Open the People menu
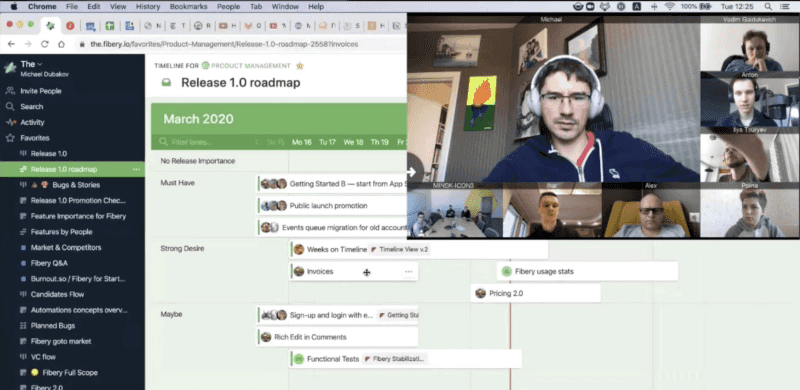This screenshot has height=390, width=800. (x=229, y=7)
